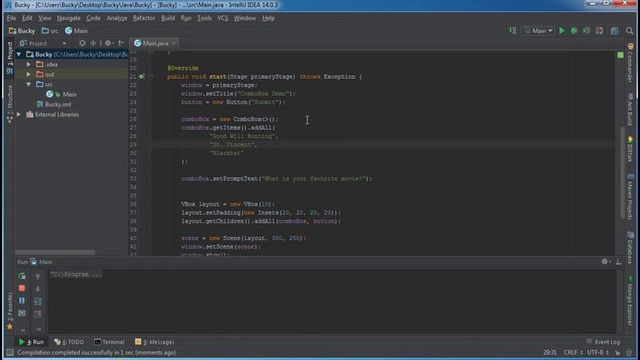640x360 pixels.
Task: Open the Help menu
Action: click(x=268, y=18)
